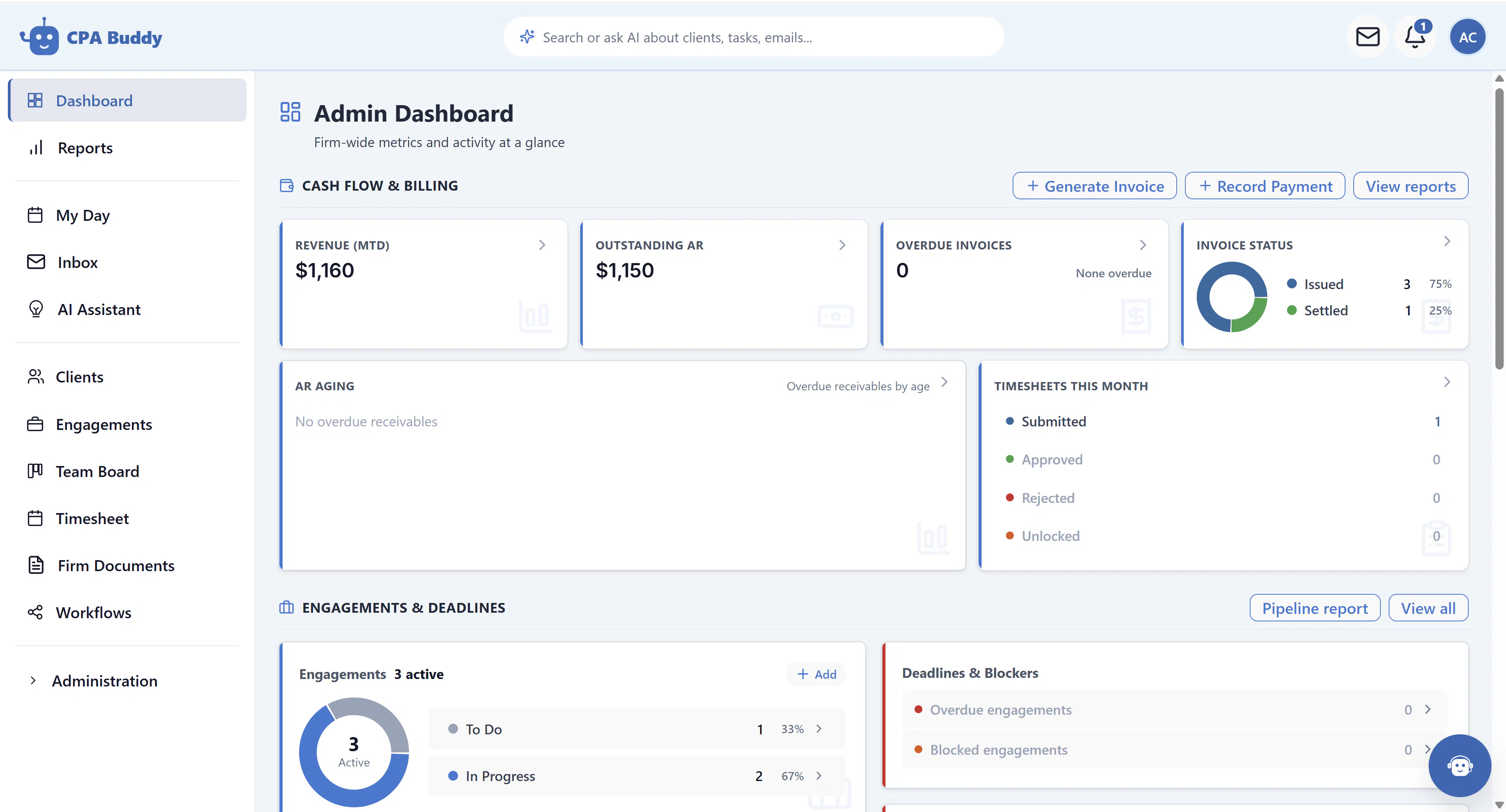Click the page vertical scrollbar
This screenshot has height=812, width=1506.
(x=1500, y=229)
